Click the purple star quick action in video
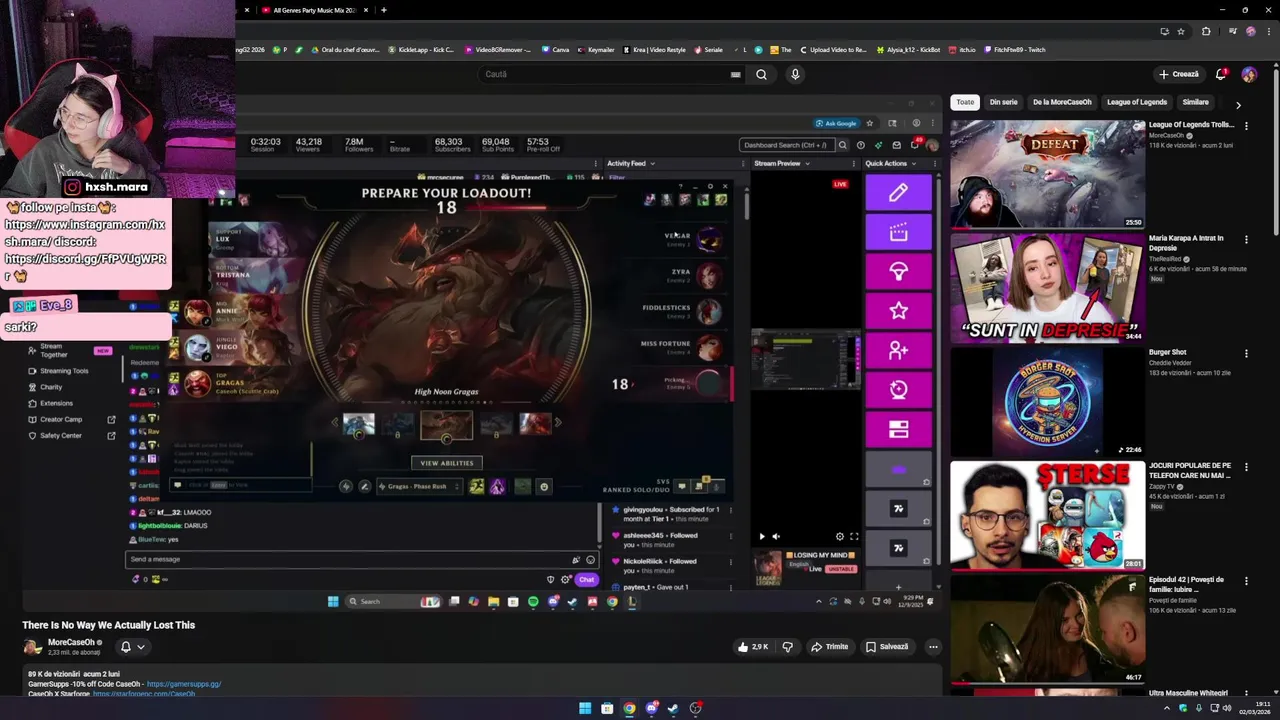Screen dimensions: 1280x720 pos(898,311)
